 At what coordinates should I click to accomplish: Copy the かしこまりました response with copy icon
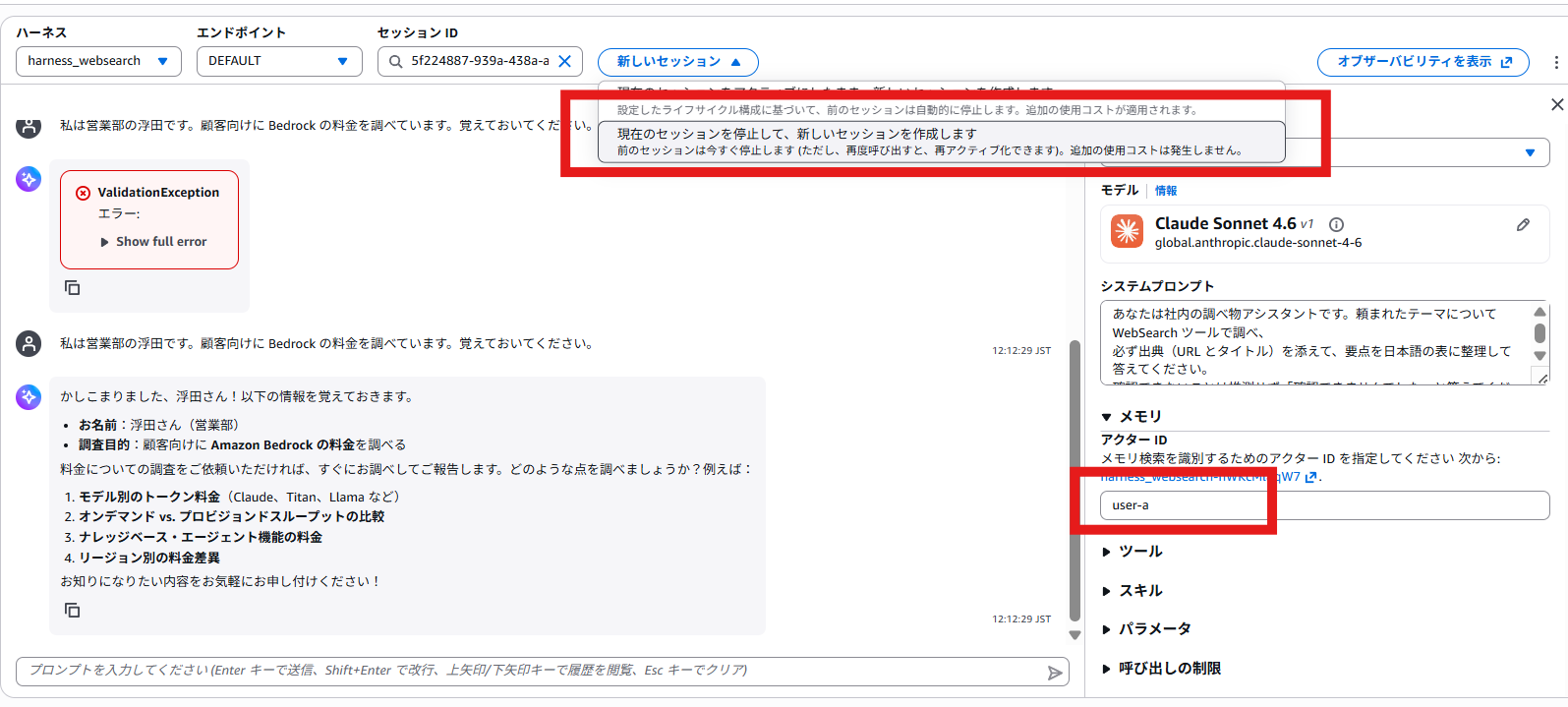[72, 611]
